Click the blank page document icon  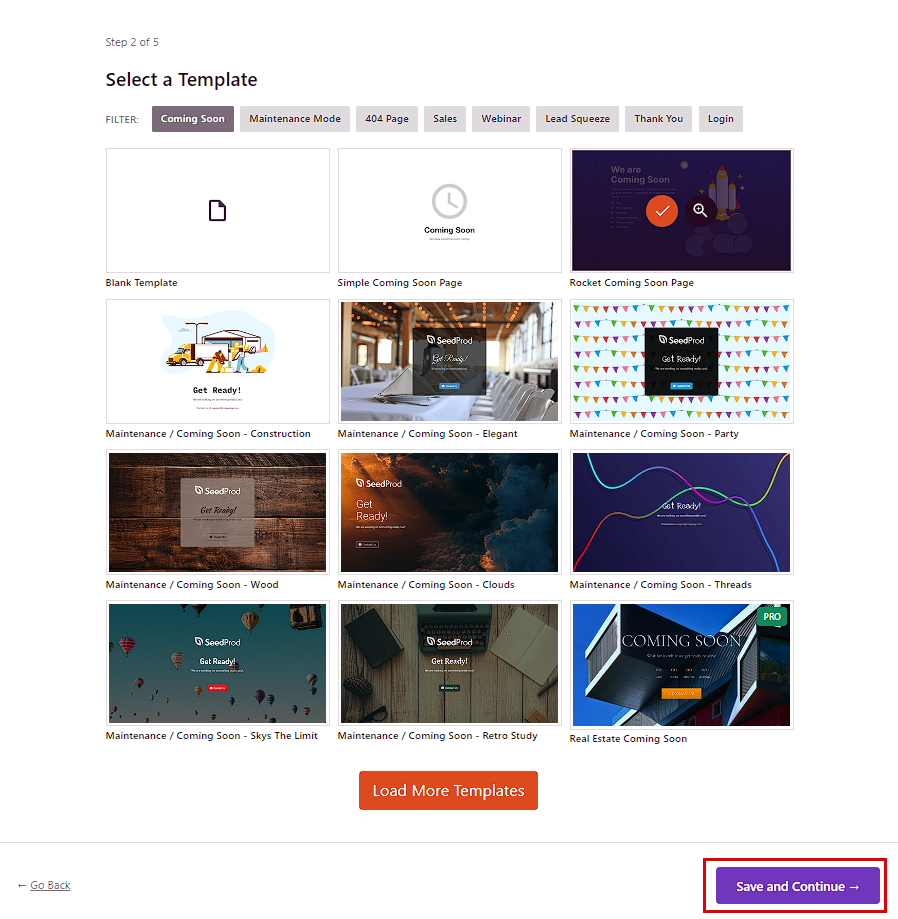(217, 210)
